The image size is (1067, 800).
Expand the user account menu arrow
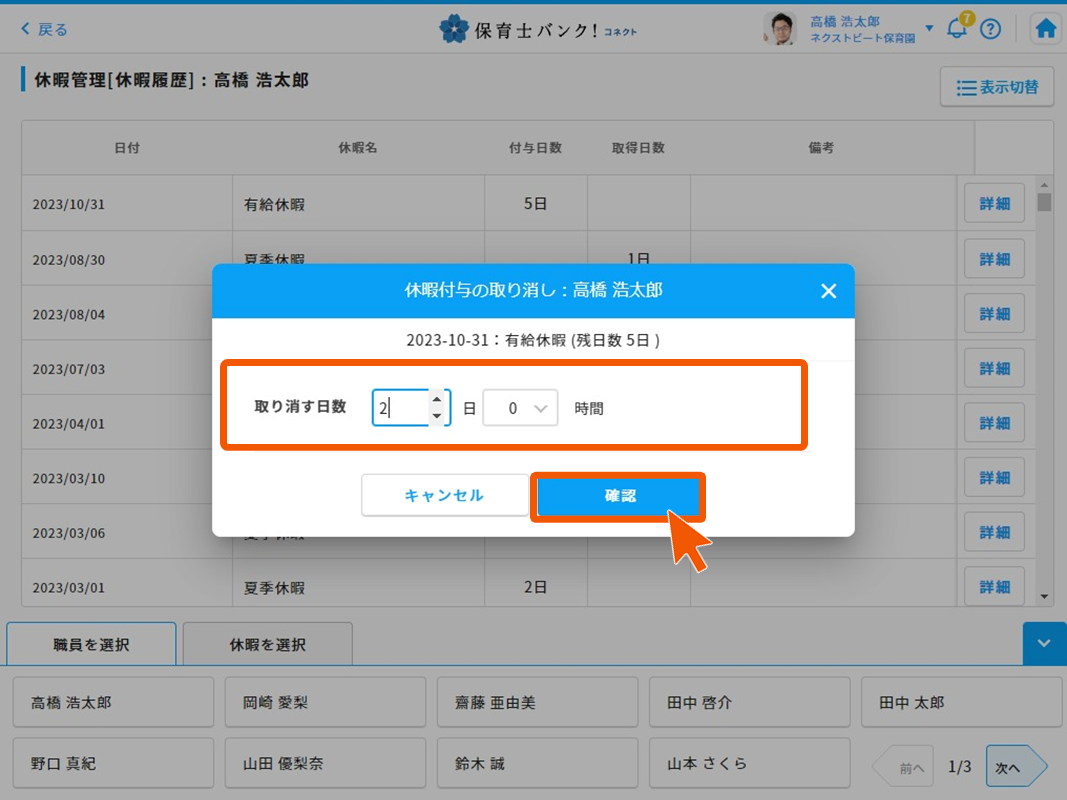click(929, 28)
